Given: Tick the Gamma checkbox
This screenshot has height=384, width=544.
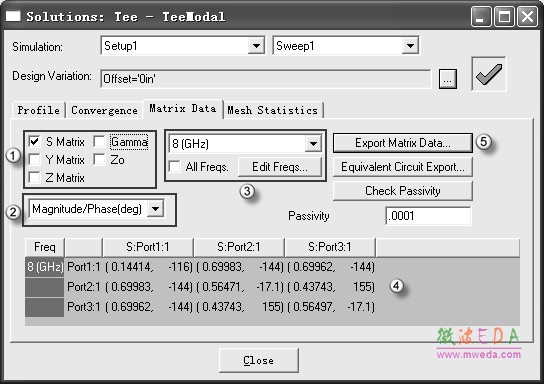Looking at the screenshot, I should (99, 142).
